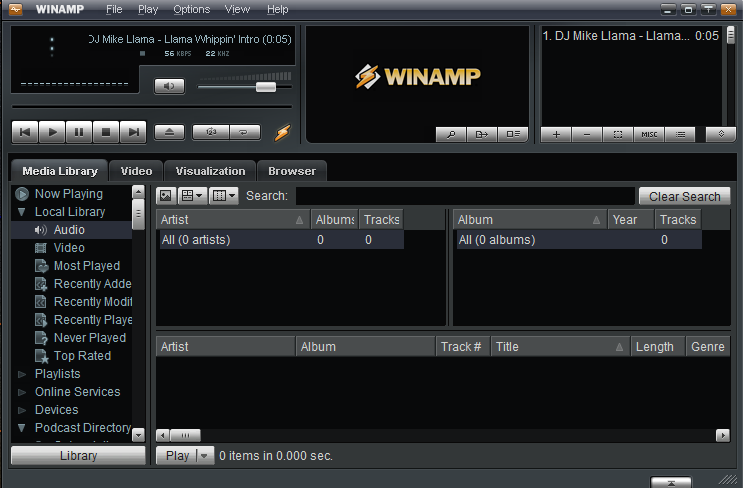Click the Clear Search button
This screenshot has height=488, width=743.
[684, 196]
